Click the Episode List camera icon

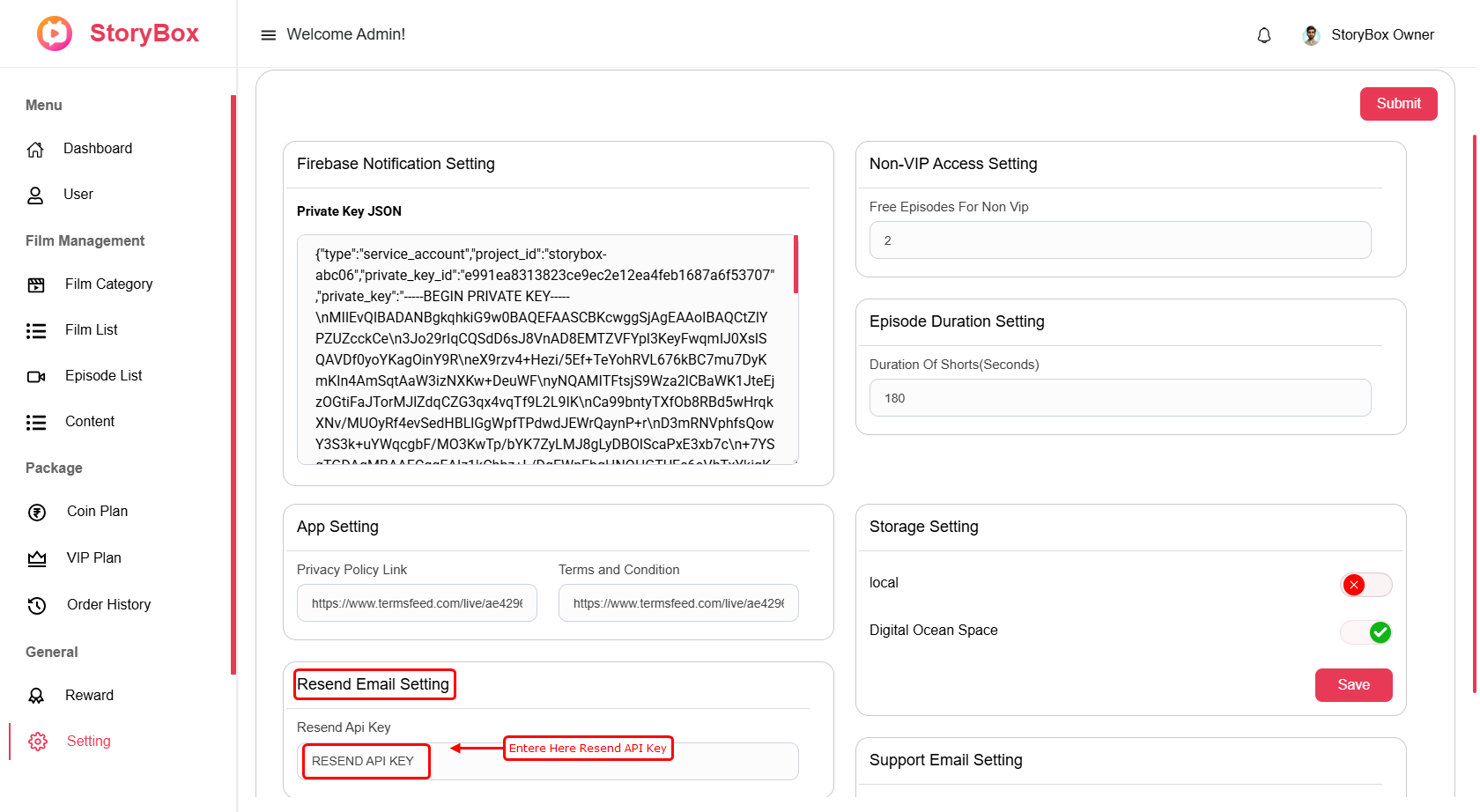pos(36,377)
